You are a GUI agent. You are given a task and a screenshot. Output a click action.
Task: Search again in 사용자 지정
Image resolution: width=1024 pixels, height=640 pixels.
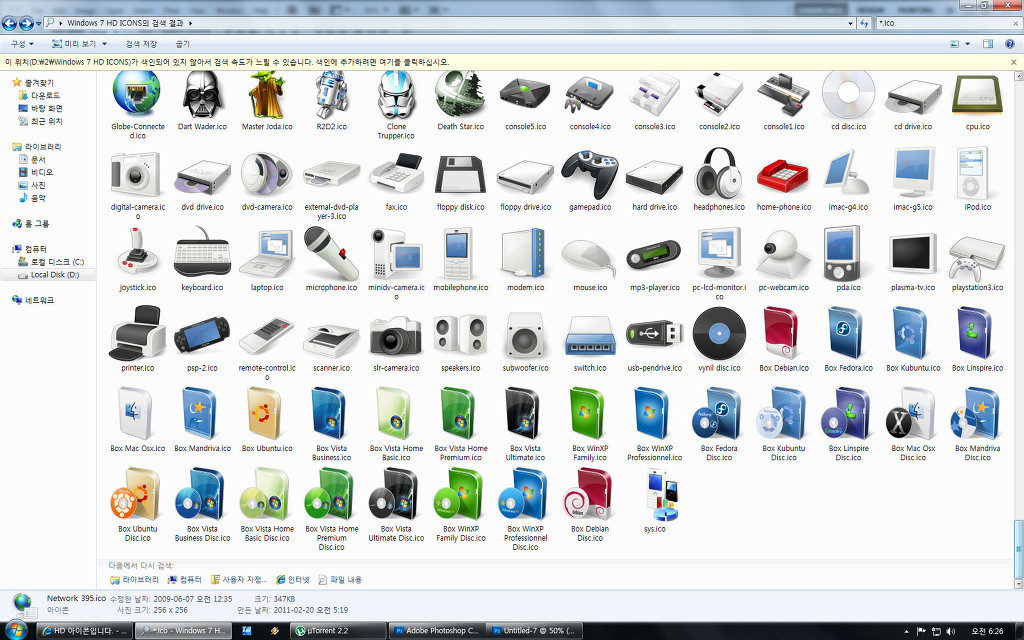coord(239,579)
